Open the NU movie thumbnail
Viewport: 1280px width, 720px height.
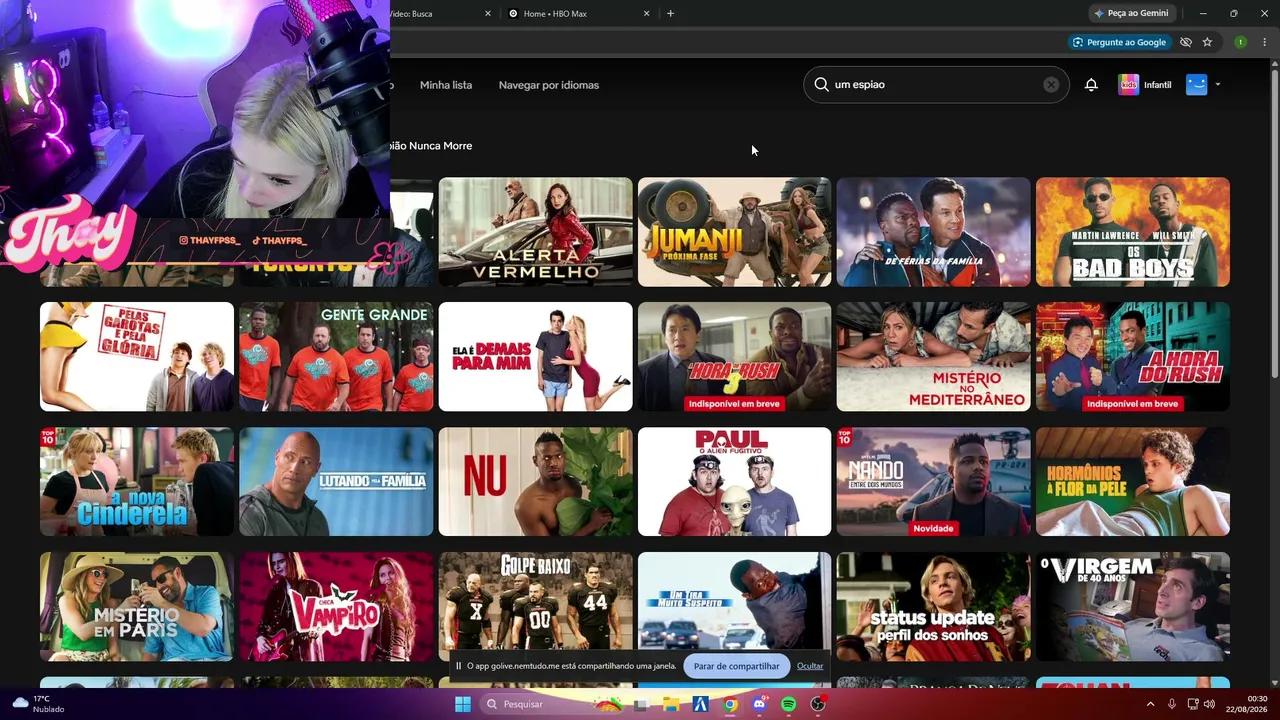[535, 482]
